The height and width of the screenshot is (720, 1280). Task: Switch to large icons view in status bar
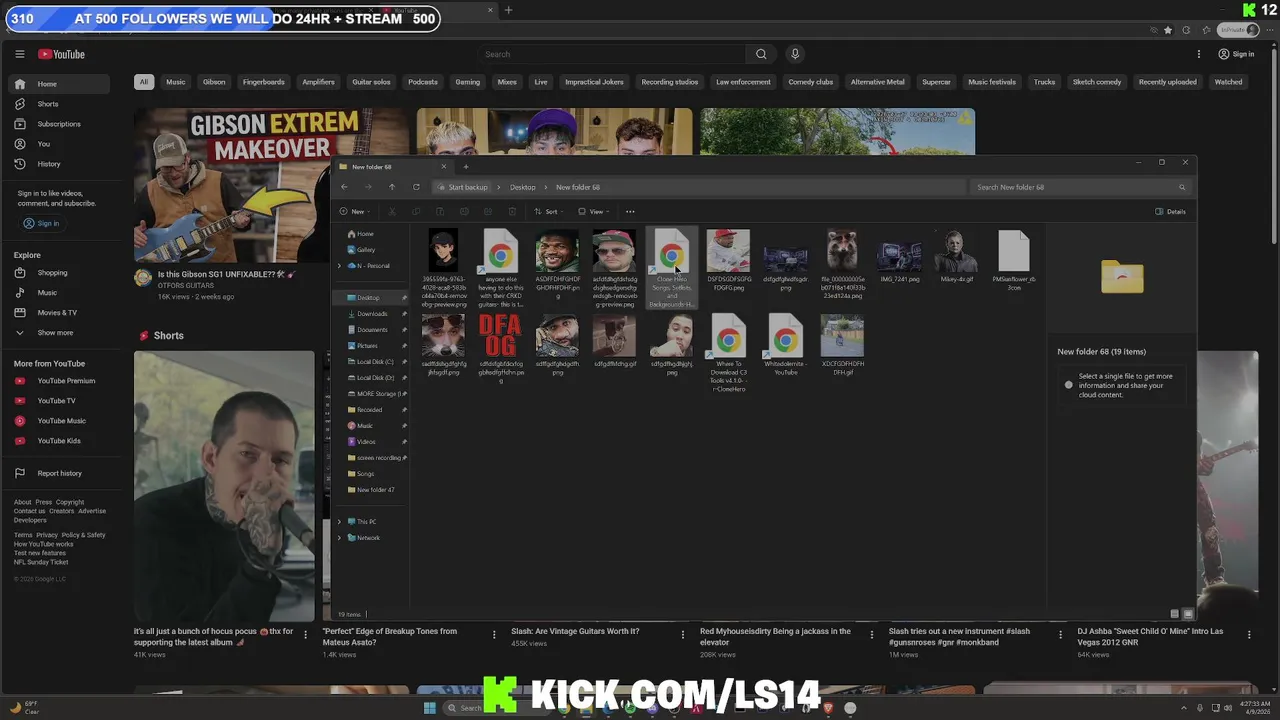[x=1188, y=614]
